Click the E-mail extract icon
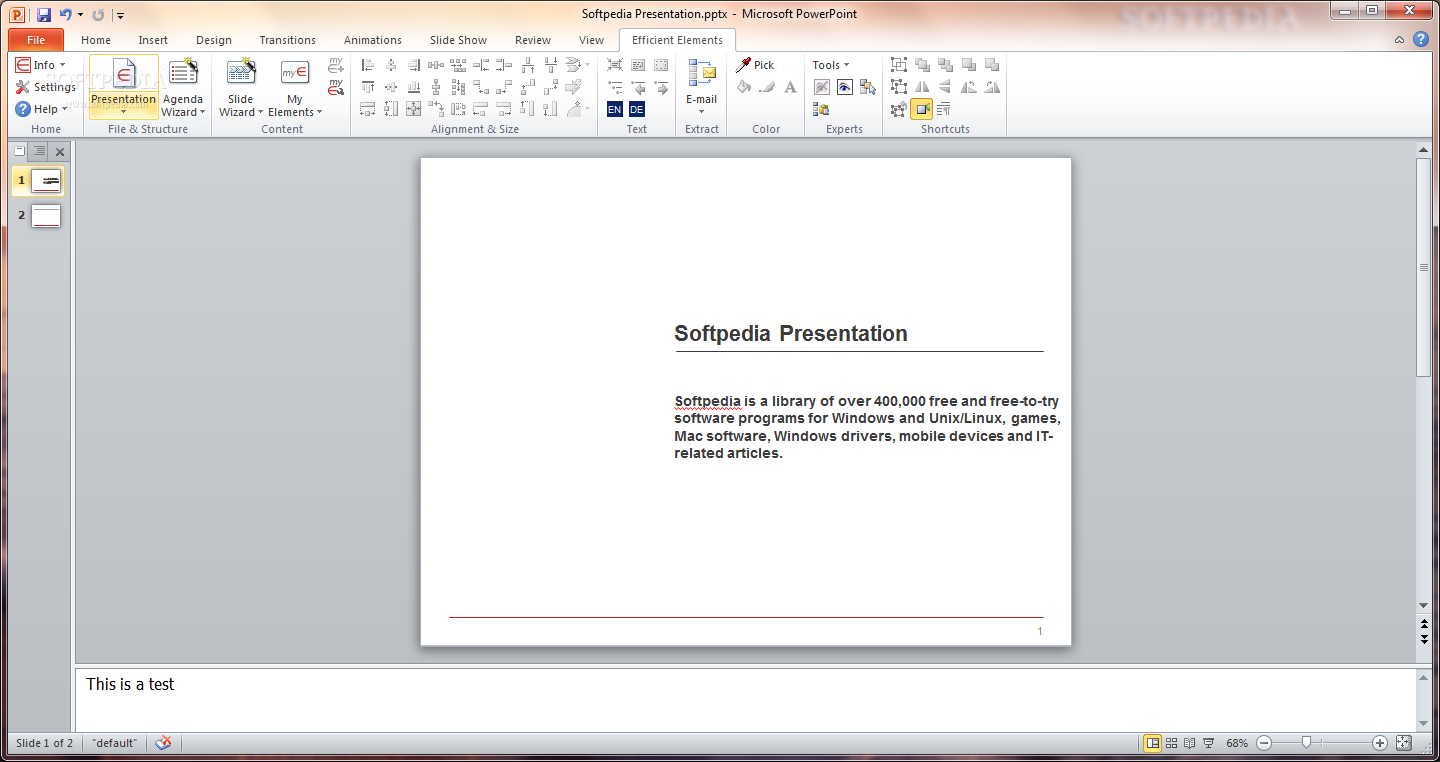Image resolution: width=1440 pixels, height=762 pixels. click(x=702, y=74)
